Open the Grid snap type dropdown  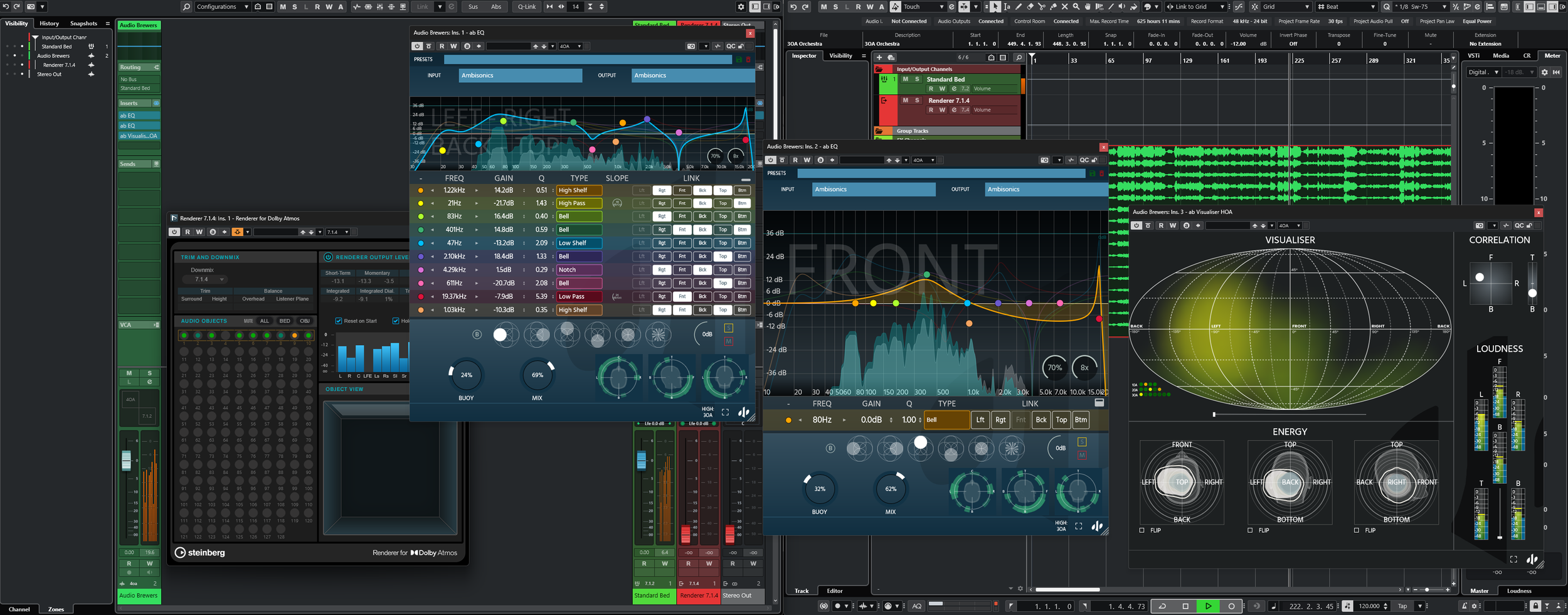1286,6
